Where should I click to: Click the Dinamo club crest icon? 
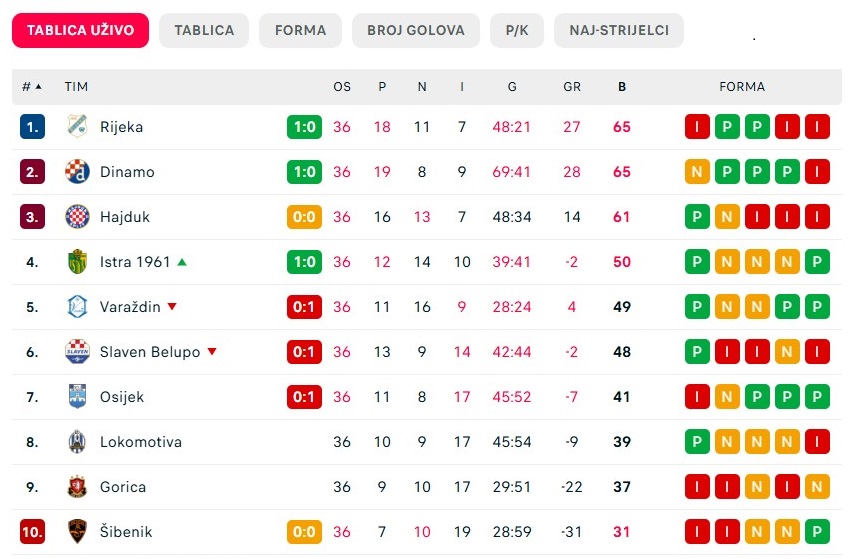77,172
